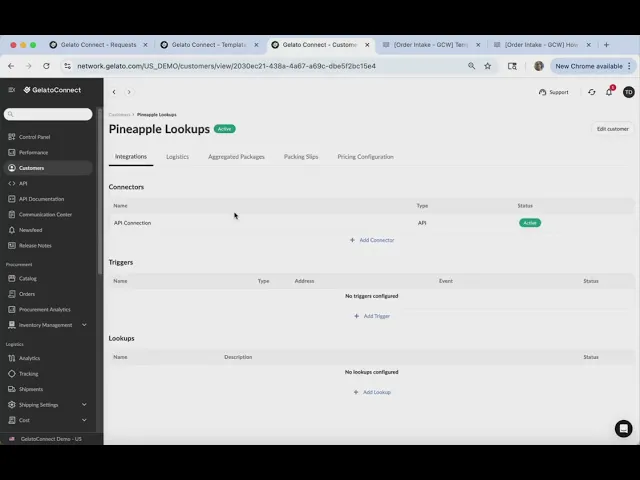This screenshot has width=640, height=480.
Task: Click Add Connector
Action: pyautogui.click(x=372, y=240)
